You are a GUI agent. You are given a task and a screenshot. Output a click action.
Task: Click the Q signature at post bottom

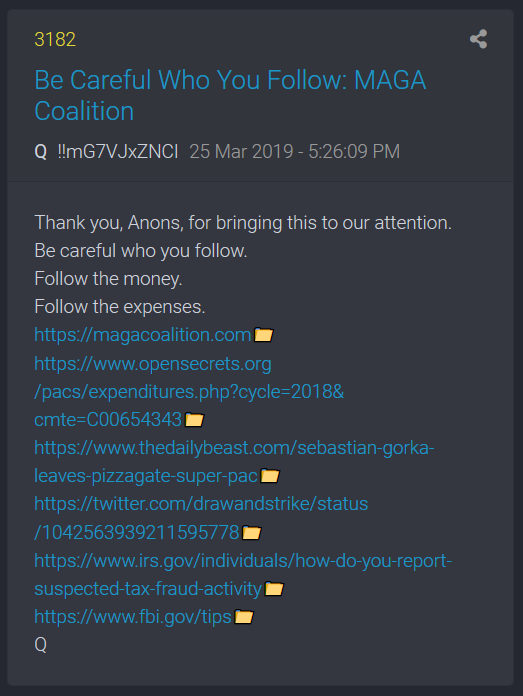pyautogui.click(x=40, y=645)
